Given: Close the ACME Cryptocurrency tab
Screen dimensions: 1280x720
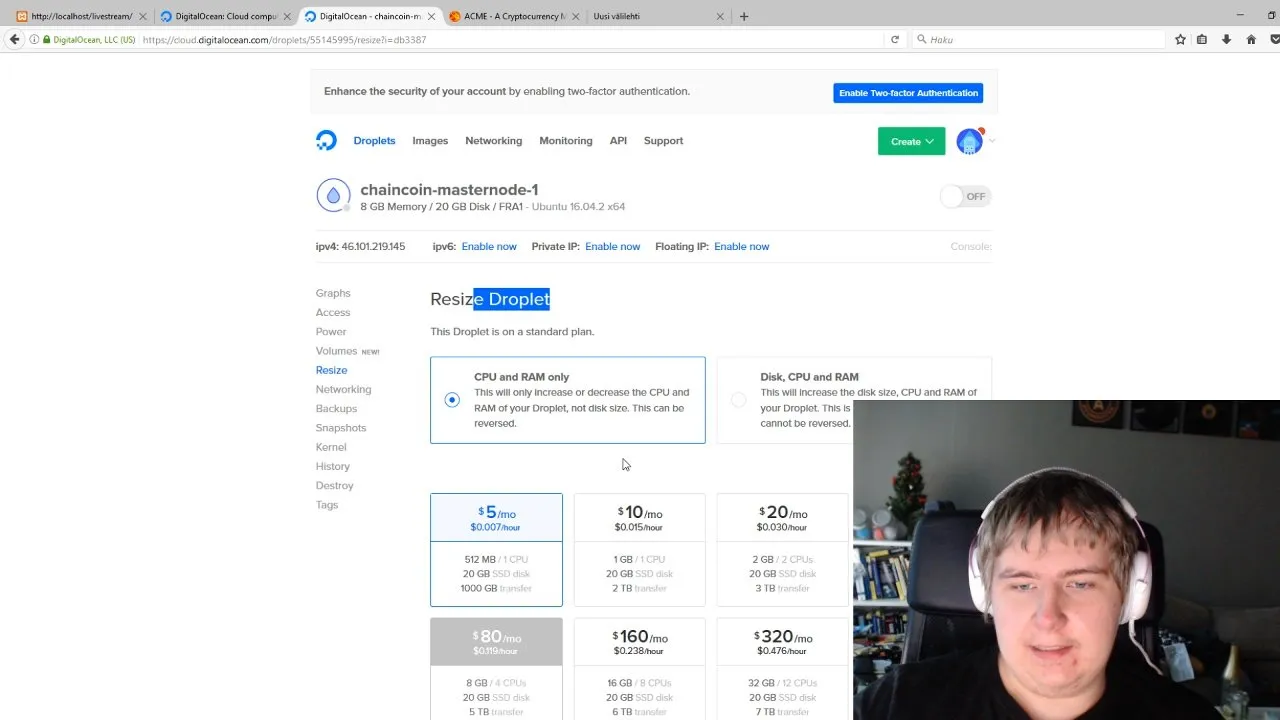Looking at the screenshot, I should click(x=575, y=16).
